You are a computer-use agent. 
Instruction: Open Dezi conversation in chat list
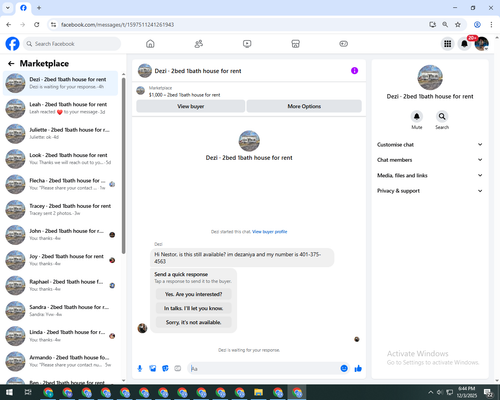60,83
